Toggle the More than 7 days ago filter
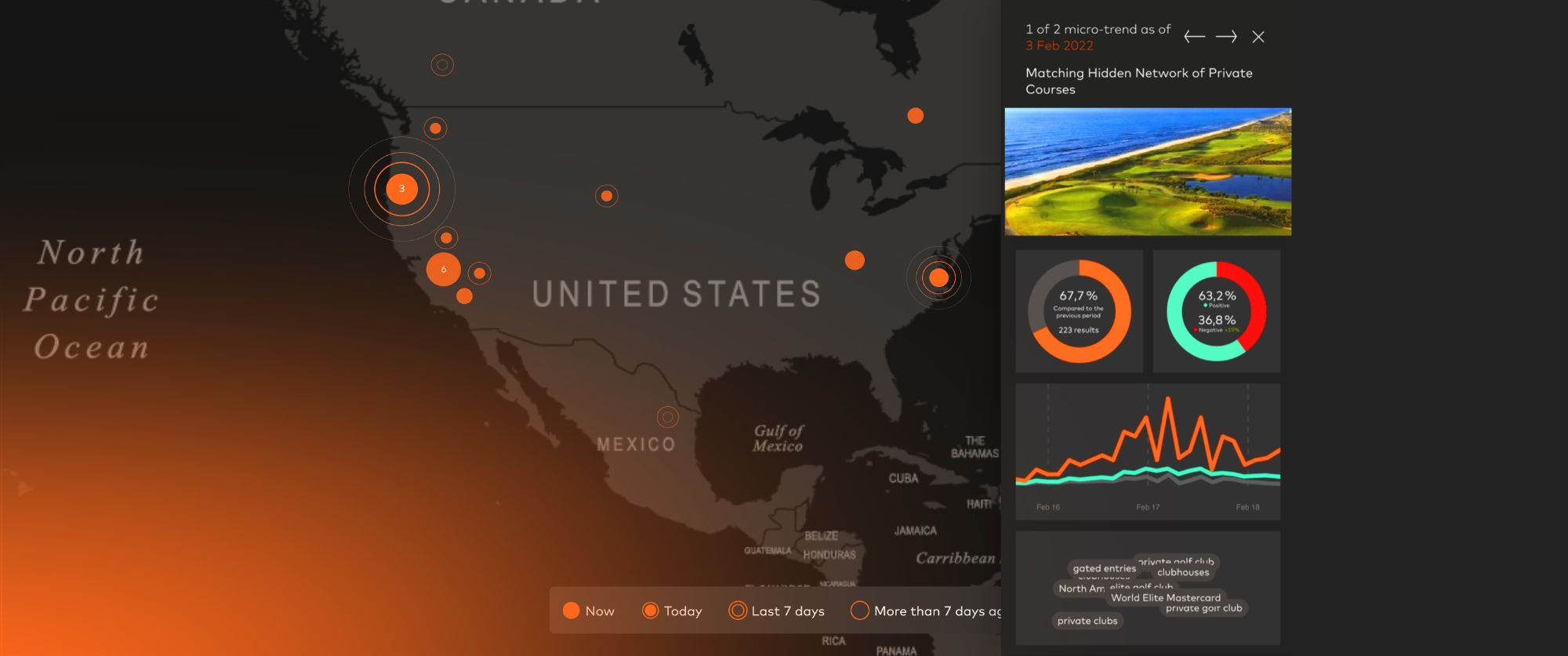1568x656 pixels. click(x=925, y=611)
